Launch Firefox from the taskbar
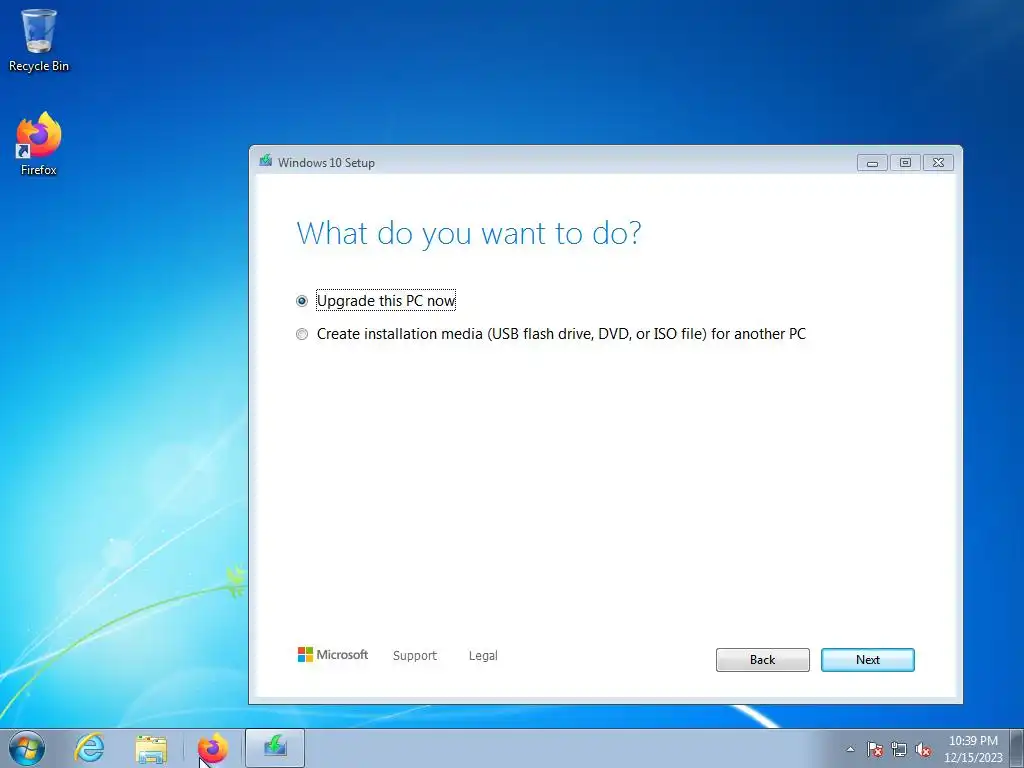 tap(213, 748)
